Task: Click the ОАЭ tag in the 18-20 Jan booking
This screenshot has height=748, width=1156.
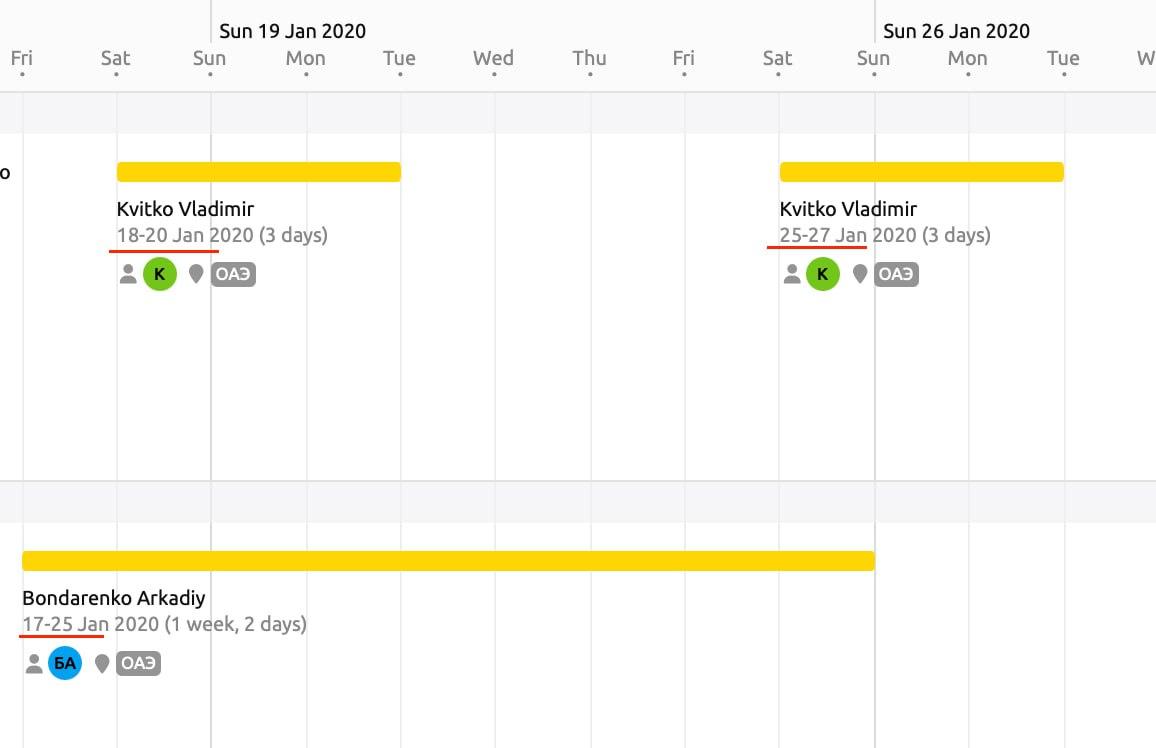Action: 233,274
